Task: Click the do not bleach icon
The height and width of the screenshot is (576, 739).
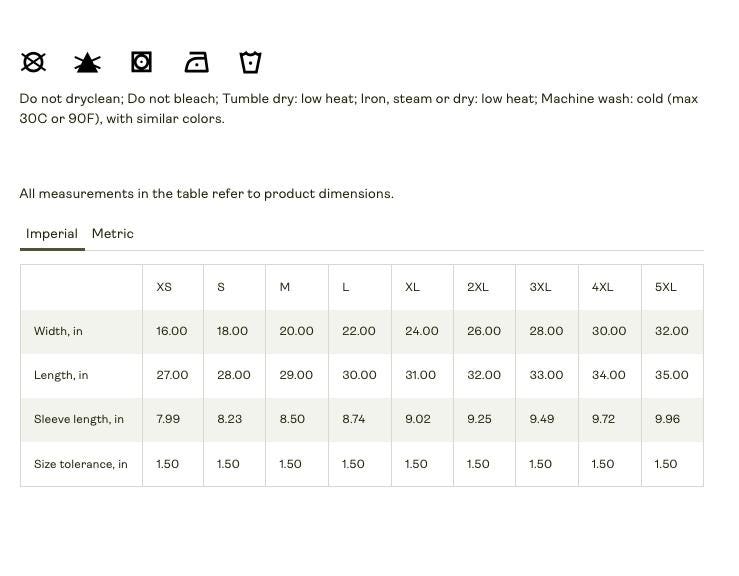Action: click(x=87, y=62)
